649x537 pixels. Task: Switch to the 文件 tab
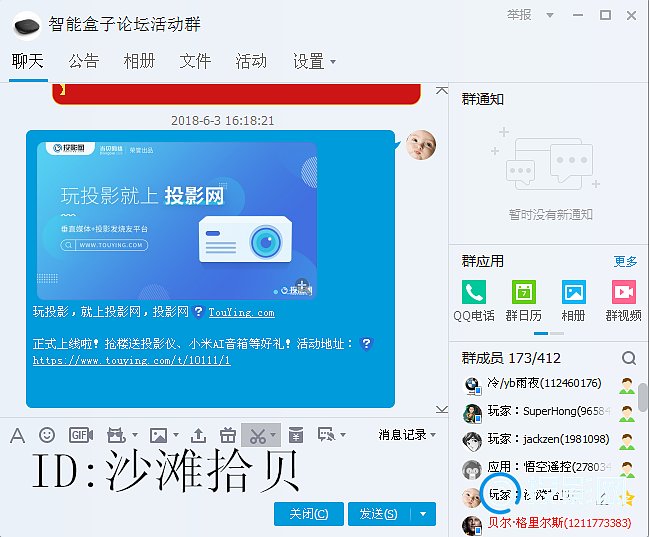pos(195,61)
